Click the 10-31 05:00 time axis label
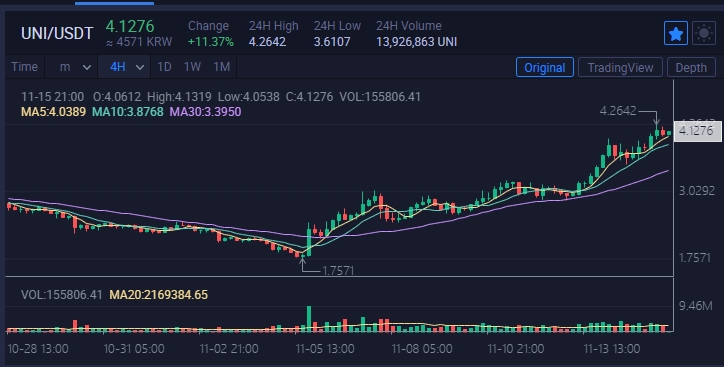Viewport: 724px width, 367px height. [133, 349]
